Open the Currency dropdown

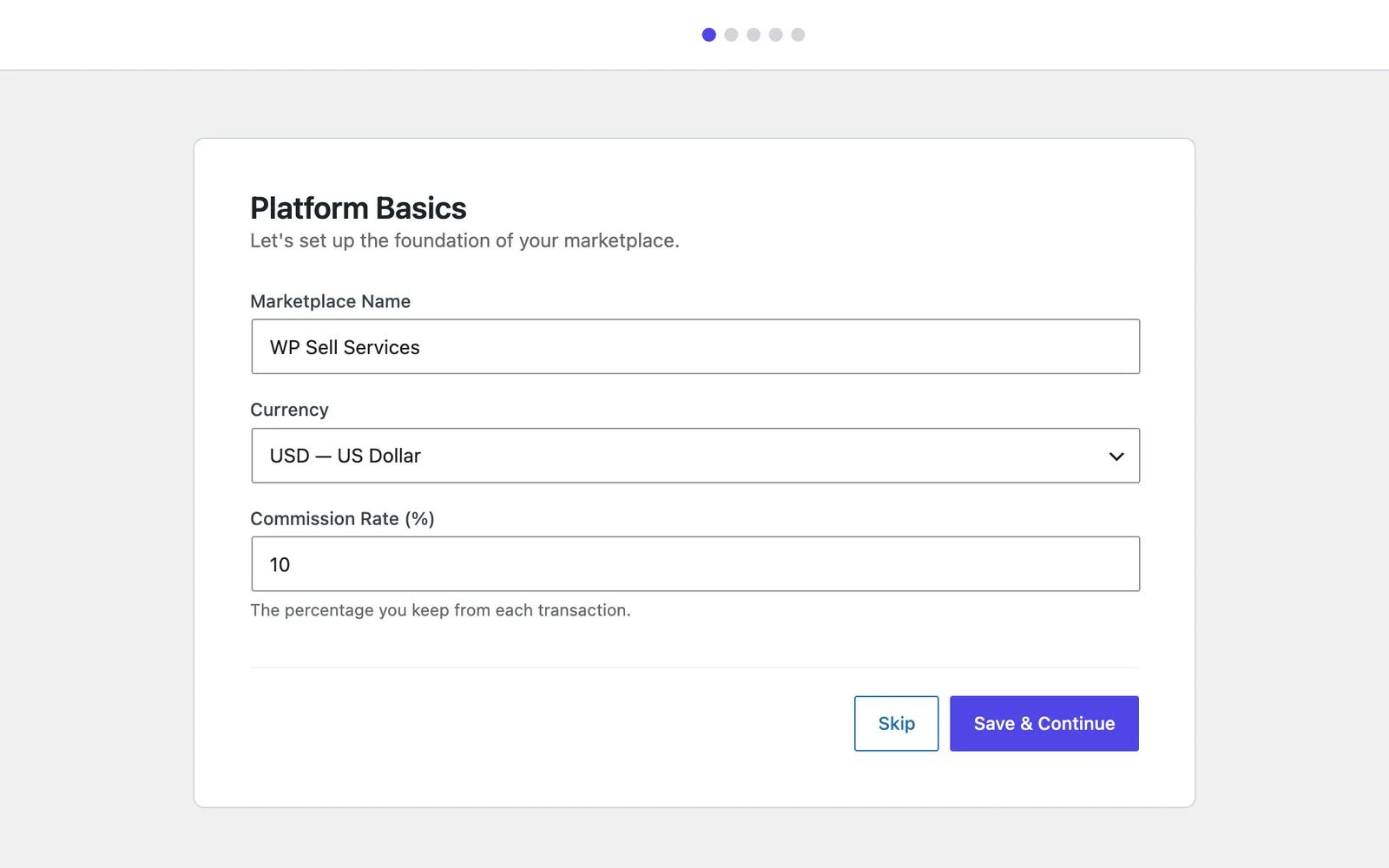coord(695,456)
